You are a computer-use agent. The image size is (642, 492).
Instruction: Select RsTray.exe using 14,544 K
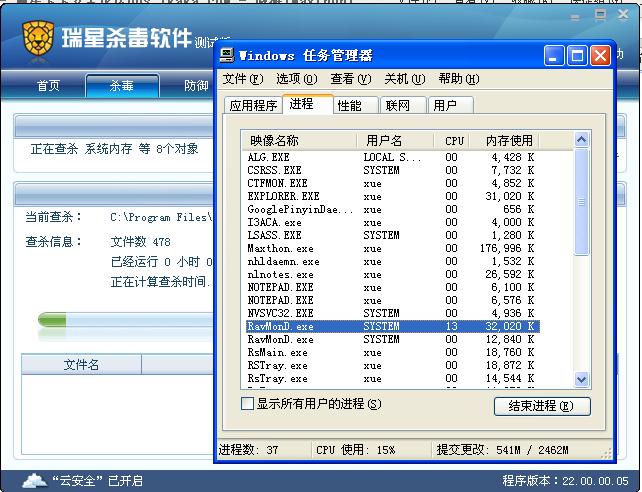coord(392,378)
